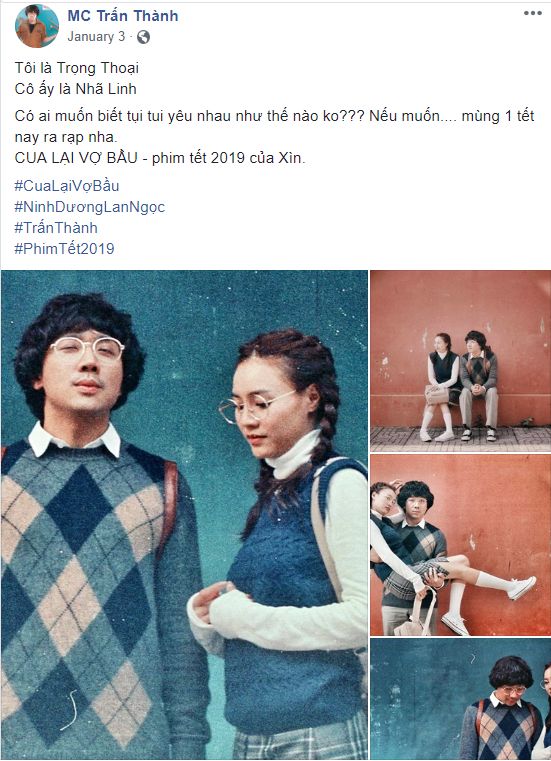This screenshot has height=761, width=551.
Task: Follow the #CuaLạiVợBầu hashtag
Action: [x=67, y=186]
